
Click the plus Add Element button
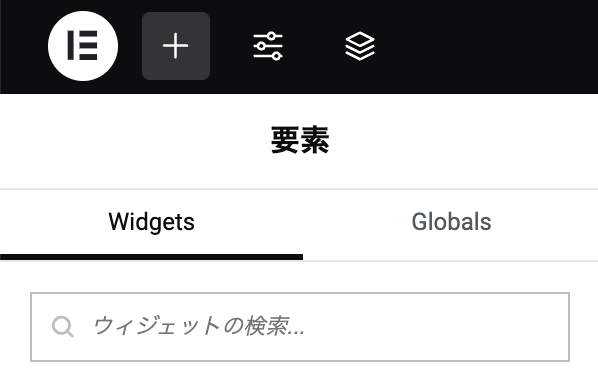pyautogui.click(x=176, y=46)
